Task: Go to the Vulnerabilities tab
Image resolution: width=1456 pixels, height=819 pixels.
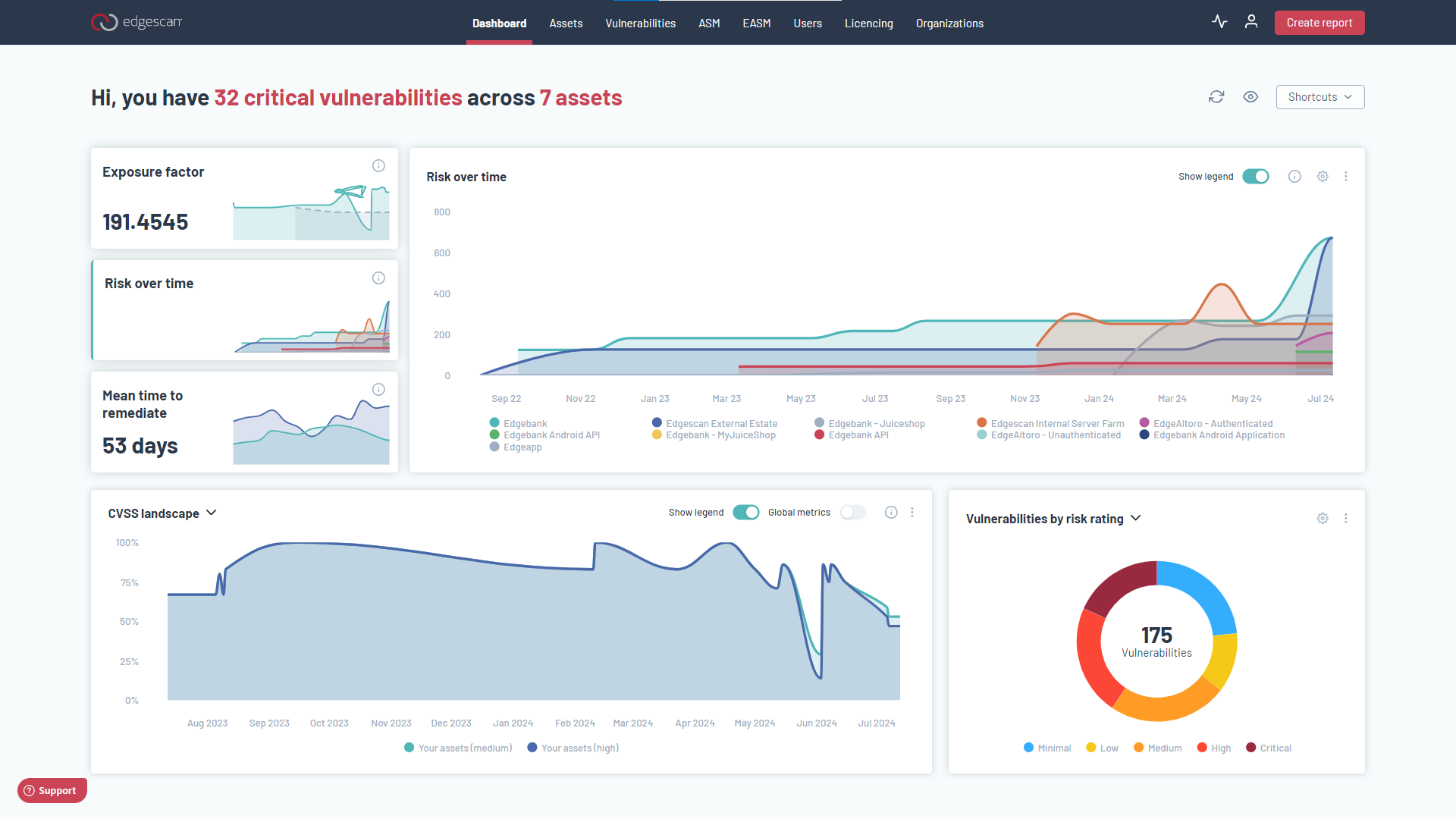Action: point(640,24)
